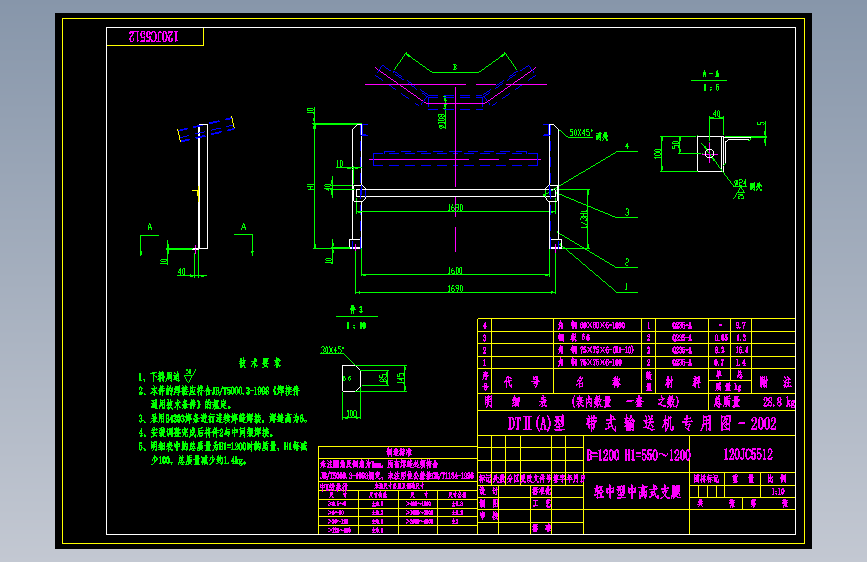Image resolution: width=867 pixels, height=562 pixels.
Task: Select technical requirement line 3 text
Action: (x=223, y=418)
